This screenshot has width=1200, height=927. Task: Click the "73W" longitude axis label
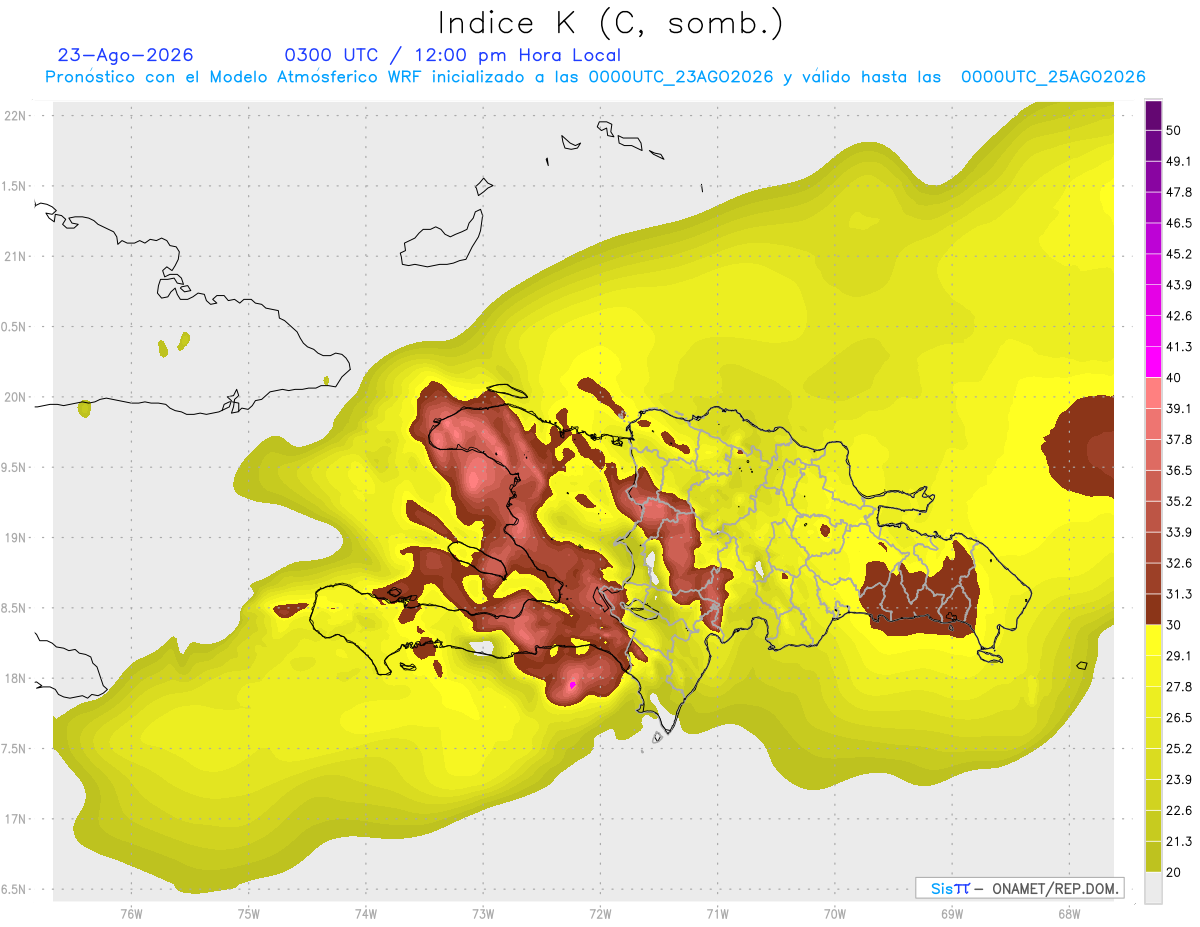pyautogui.click(x=483, y=913)
